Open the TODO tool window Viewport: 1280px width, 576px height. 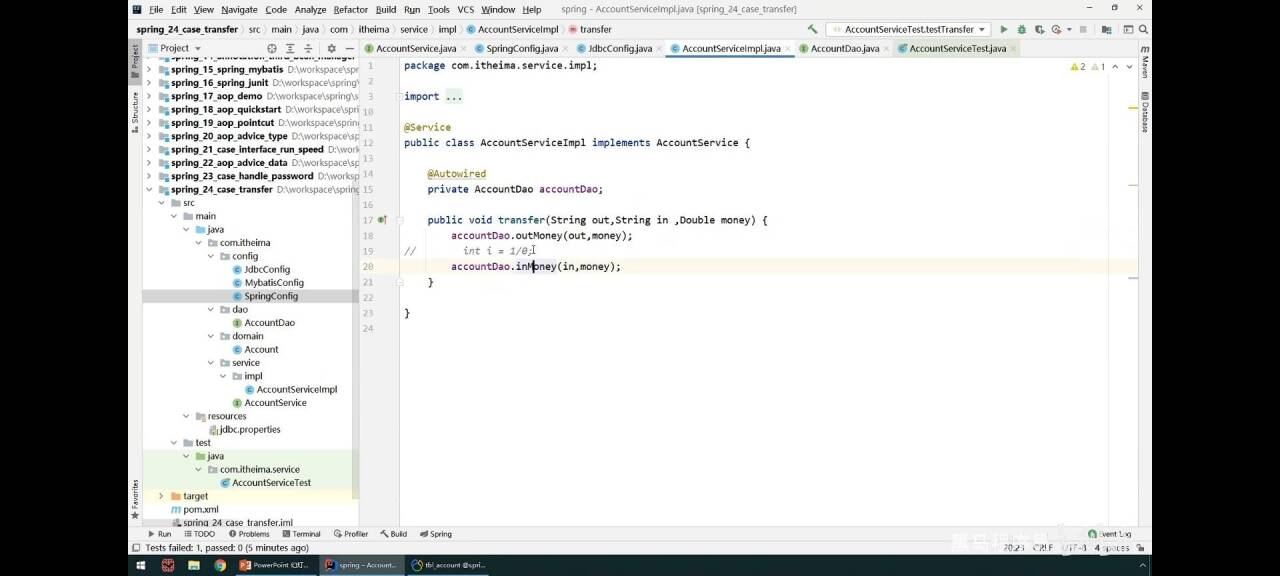click(198, 534)
